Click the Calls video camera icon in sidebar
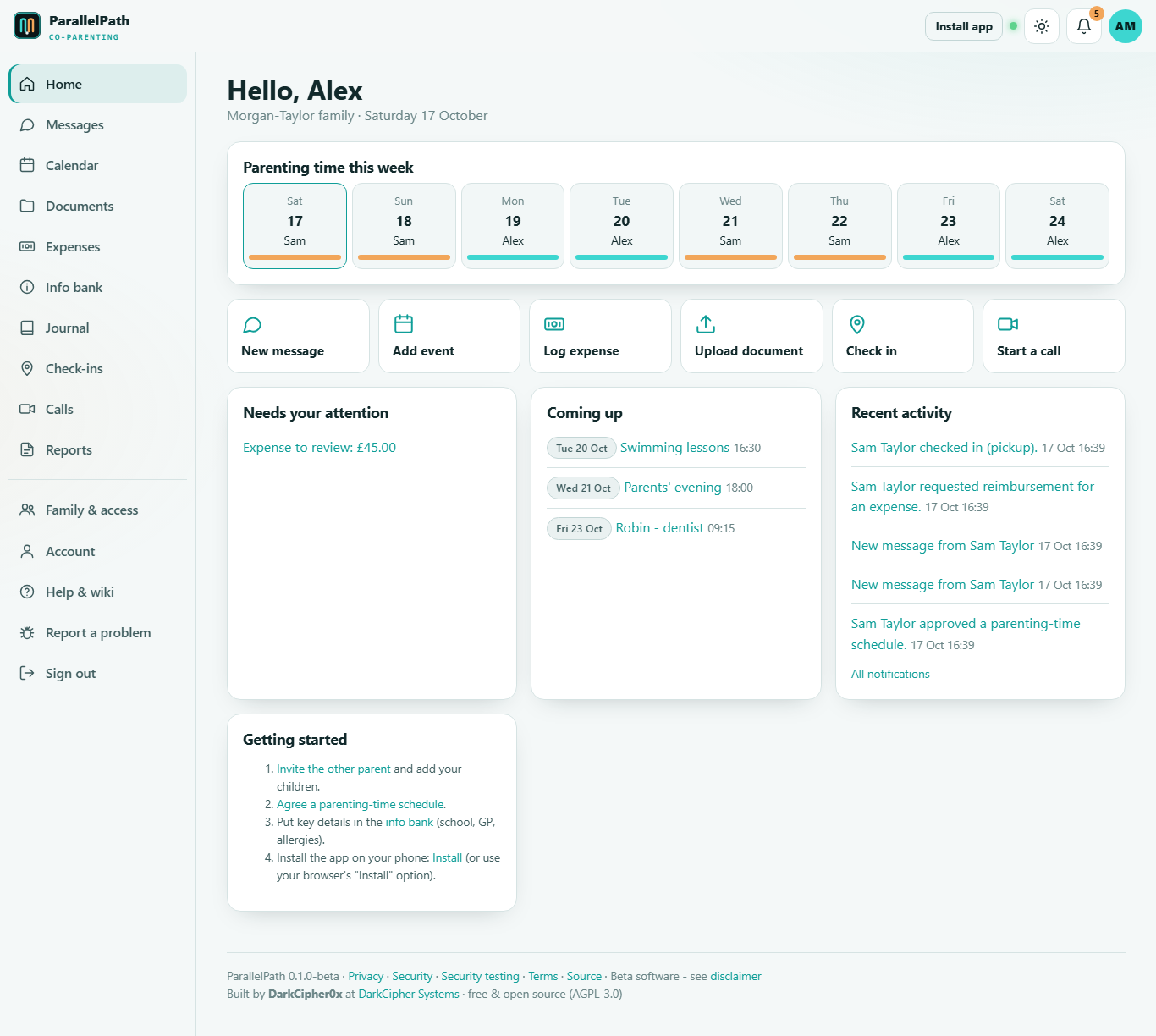Screen dimensions: 1156x1036 (27, 410)
